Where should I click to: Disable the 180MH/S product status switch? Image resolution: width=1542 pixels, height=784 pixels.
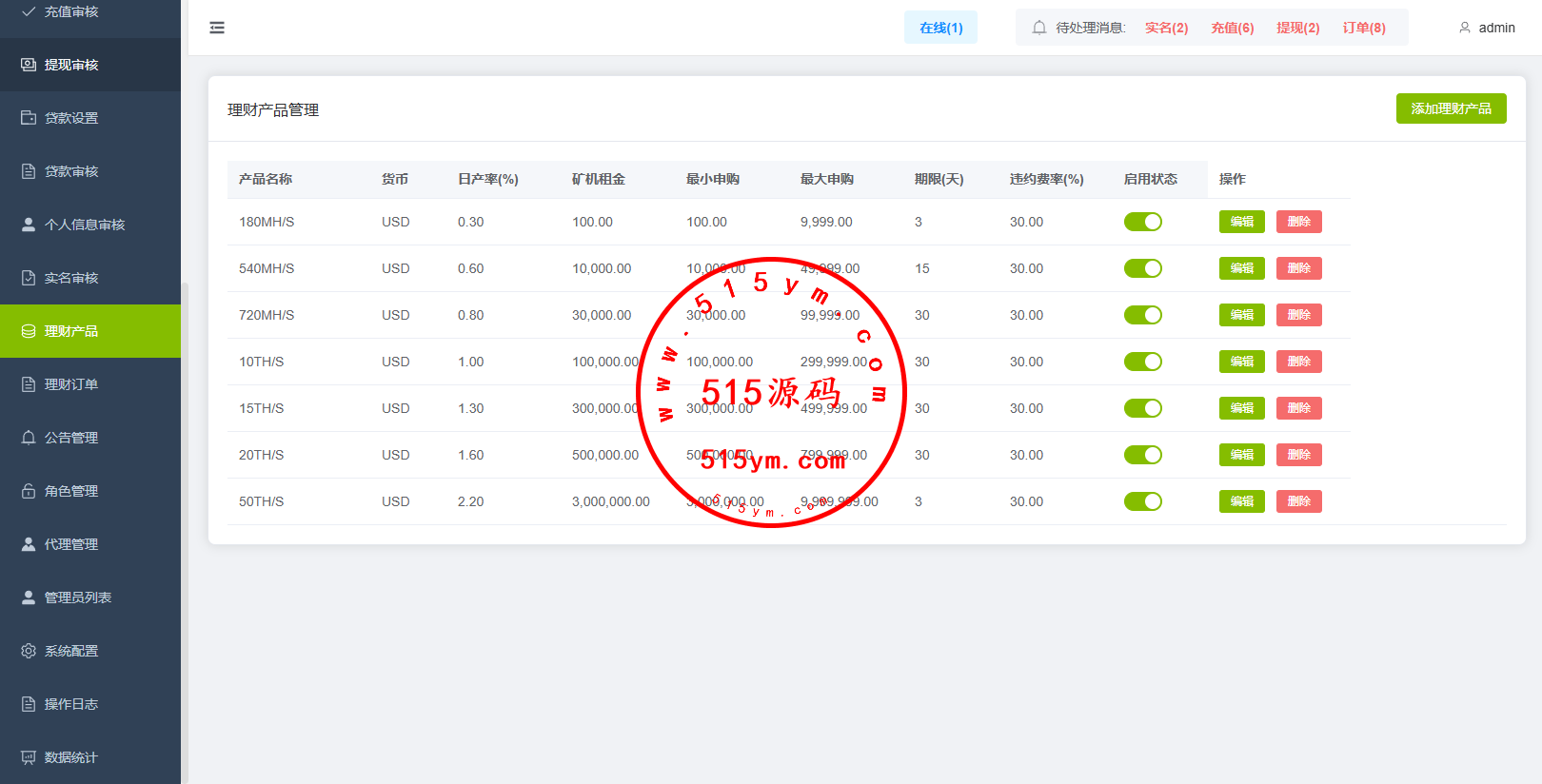coord(1143,222)
